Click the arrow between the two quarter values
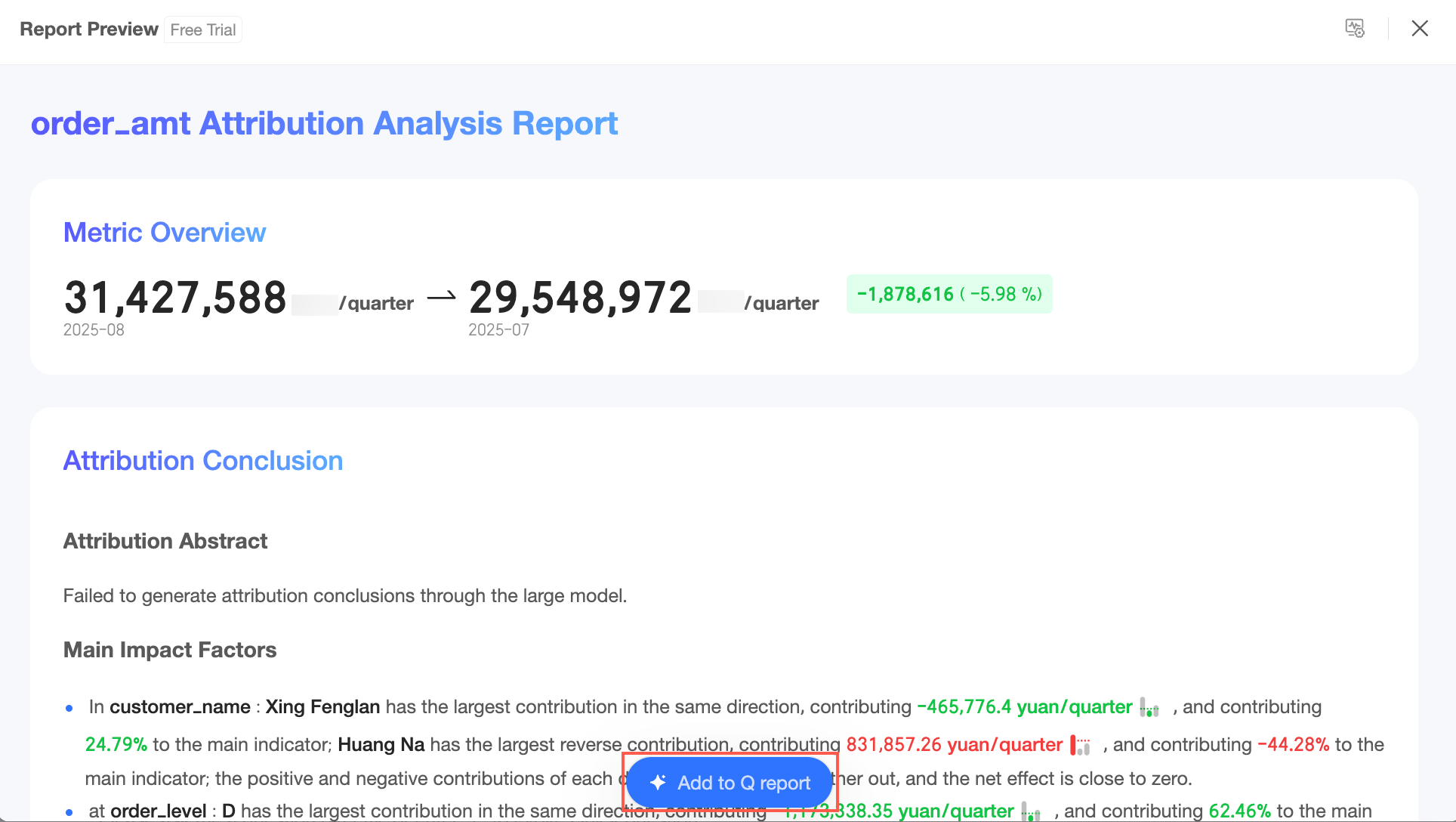Screen dimensions: 1456x822 click(x=441, y=297)
